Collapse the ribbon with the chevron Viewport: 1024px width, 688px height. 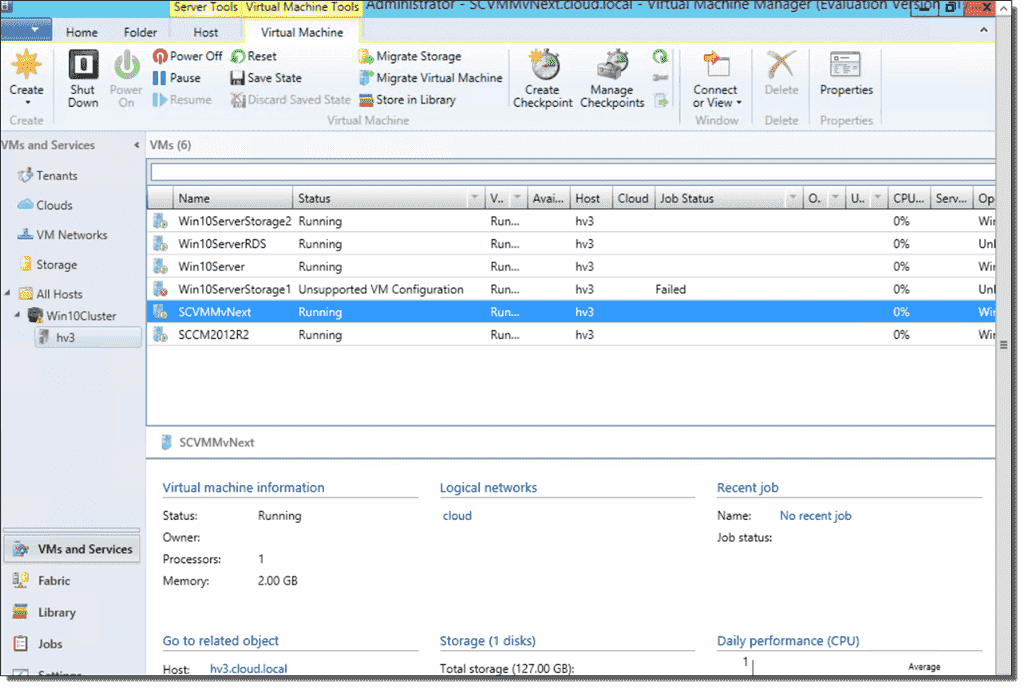(x=984, y=30)
